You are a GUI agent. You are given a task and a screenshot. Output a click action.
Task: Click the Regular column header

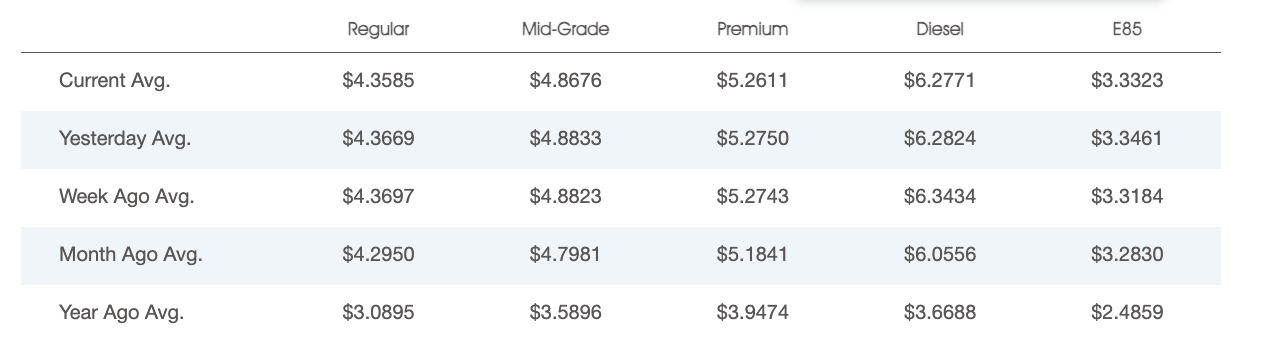click(x=378, y=30)
